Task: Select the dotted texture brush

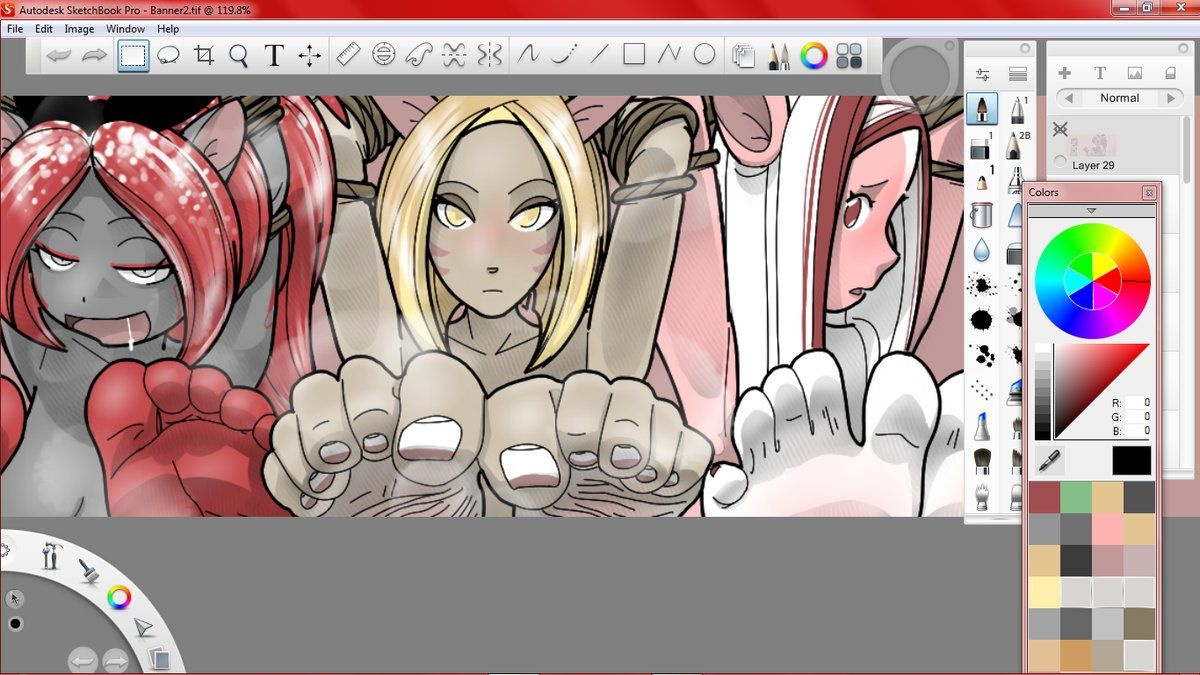Action: coord(982,391)
